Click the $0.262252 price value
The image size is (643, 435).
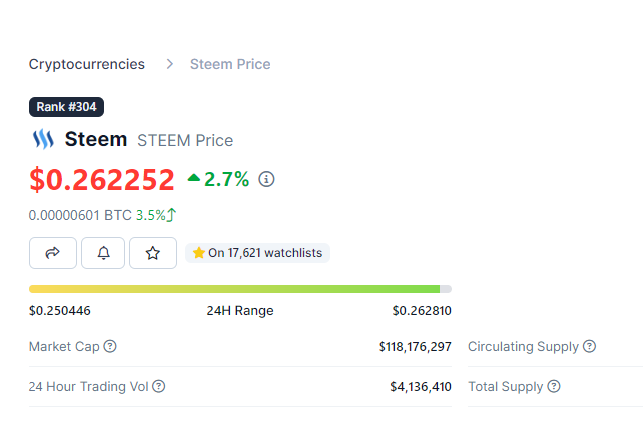(x=102, y=180)
